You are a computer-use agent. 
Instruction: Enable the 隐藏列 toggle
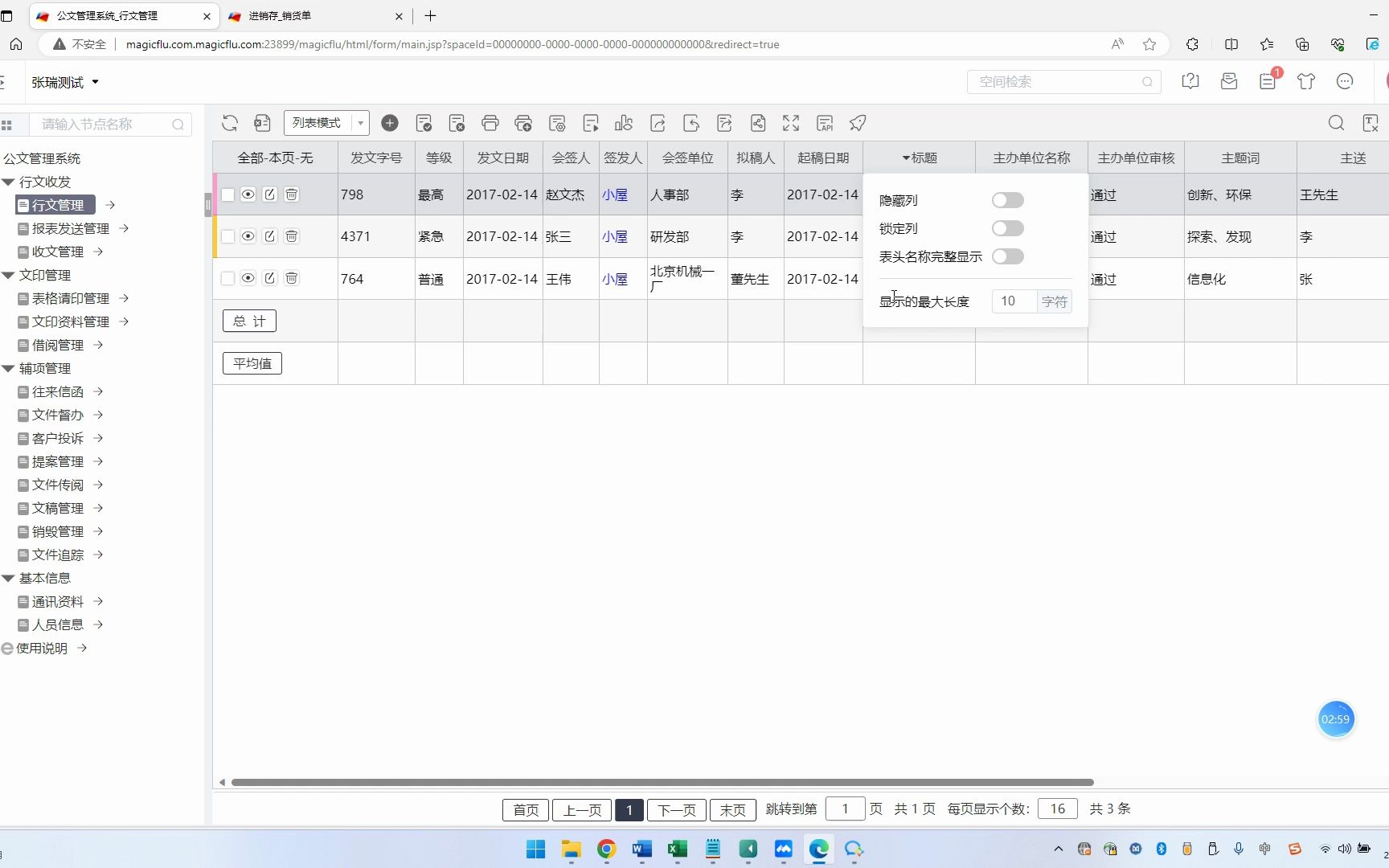[1008, 200]
